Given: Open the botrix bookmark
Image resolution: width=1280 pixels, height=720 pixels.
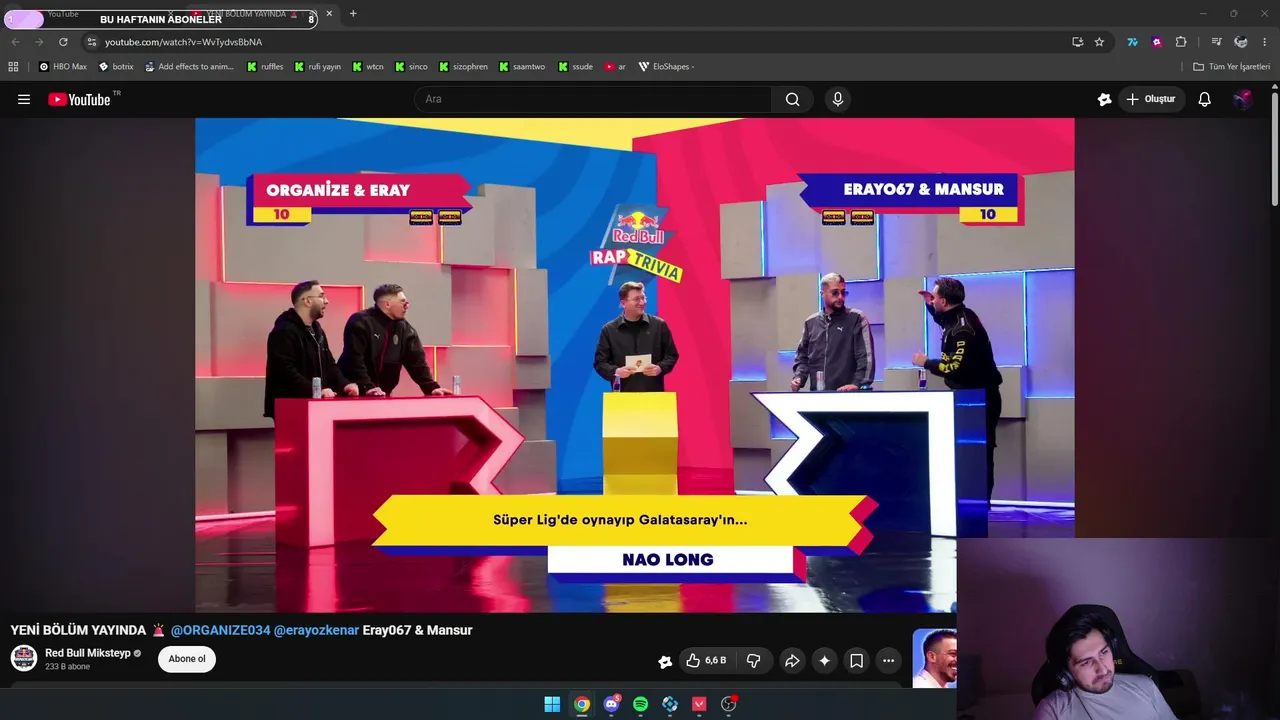Looking at the screenshot, I should coord(116,67).
